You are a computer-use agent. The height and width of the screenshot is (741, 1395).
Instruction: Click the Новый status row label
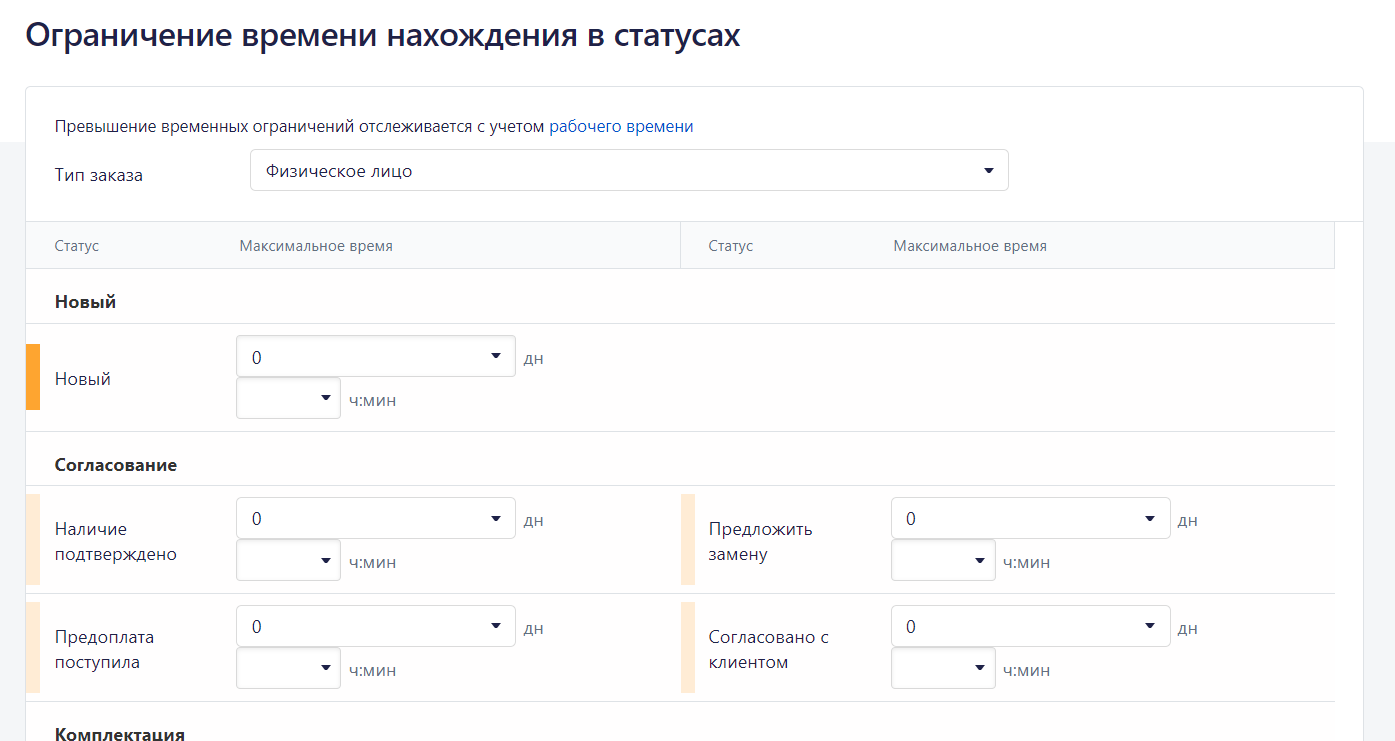(x=83, y=379)
